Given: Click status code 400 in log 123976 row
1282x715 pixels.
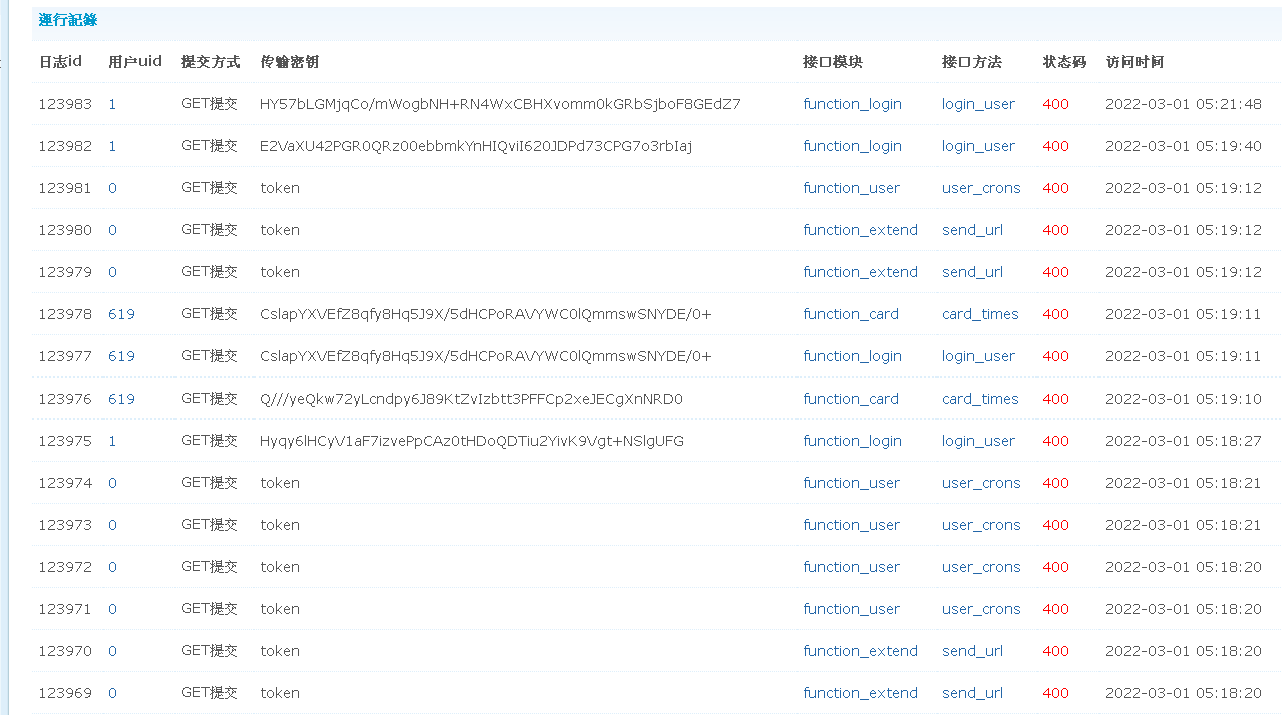Looking at the screenshot, I should [1055, 399].
